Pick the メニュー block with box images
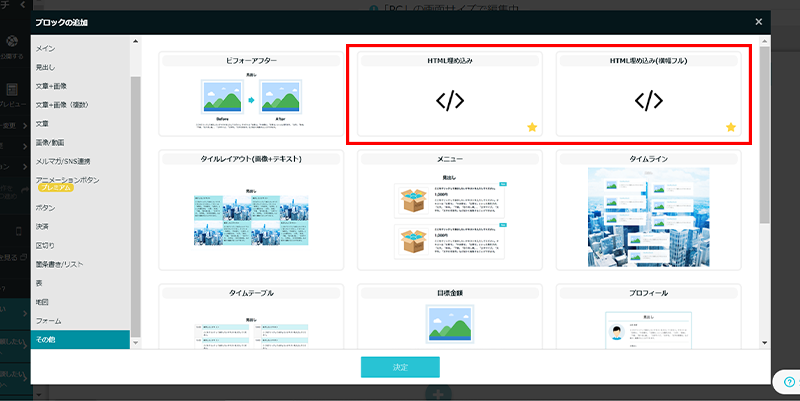 [x=450, y=217]
